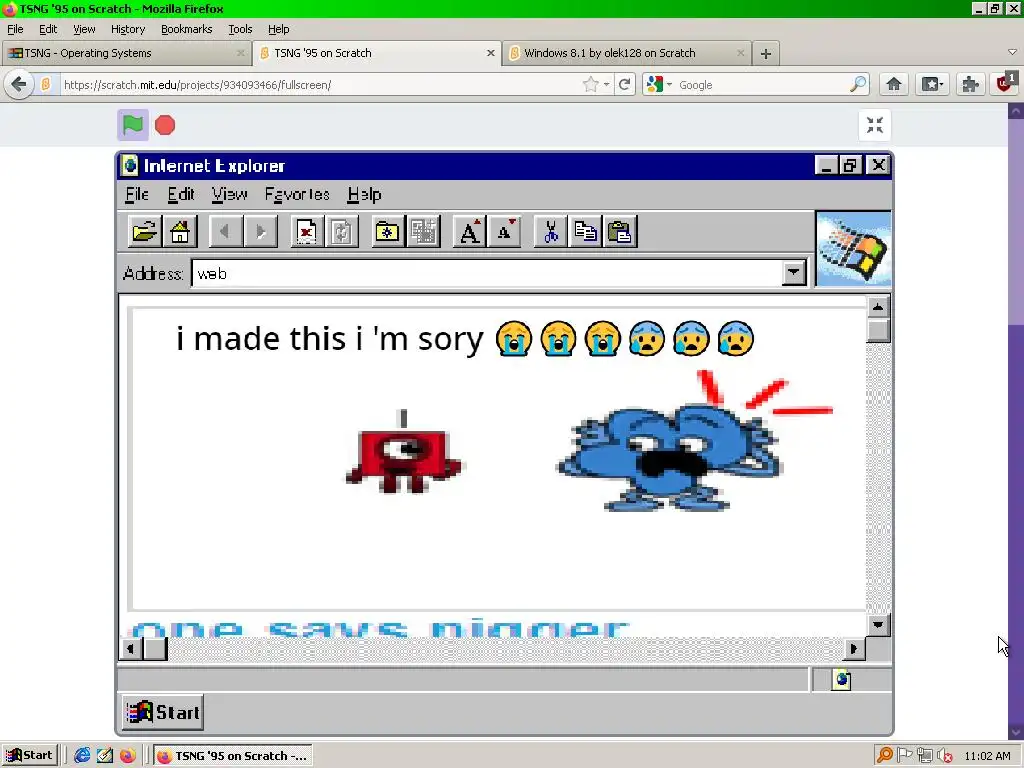The width and height of the screenshot is (1024, 768).
Task: Open Firefox's Tools menu
Action: pyautogui.click(x=240, y=29)
